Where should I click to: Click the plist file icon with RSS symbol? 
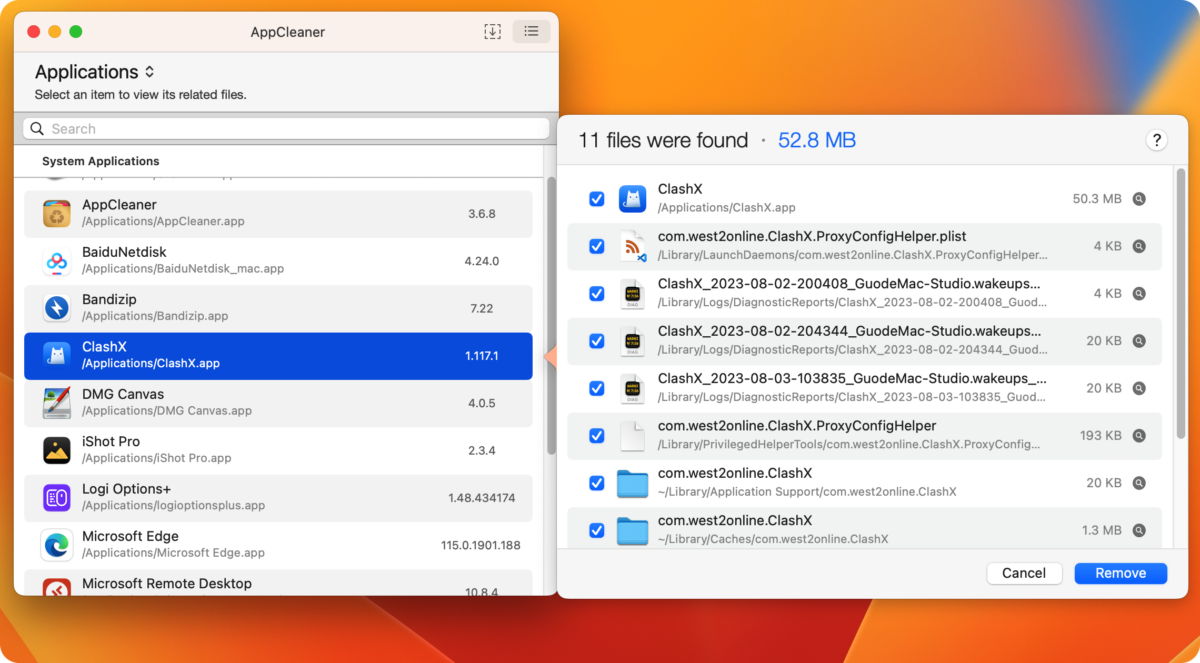coord(633,246)
